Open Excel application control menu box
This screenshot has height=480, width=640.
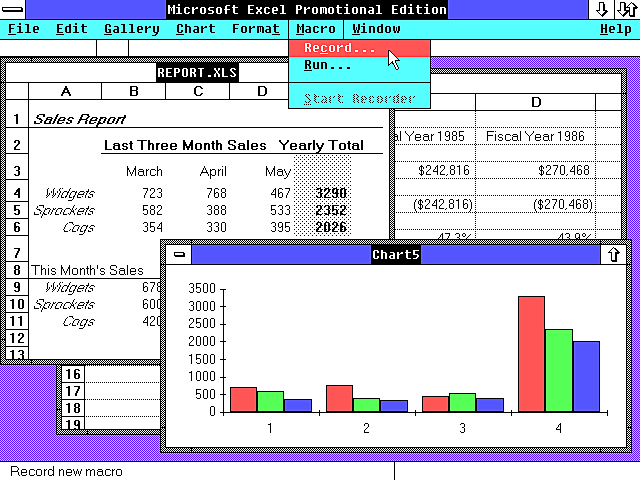[12, 9]
